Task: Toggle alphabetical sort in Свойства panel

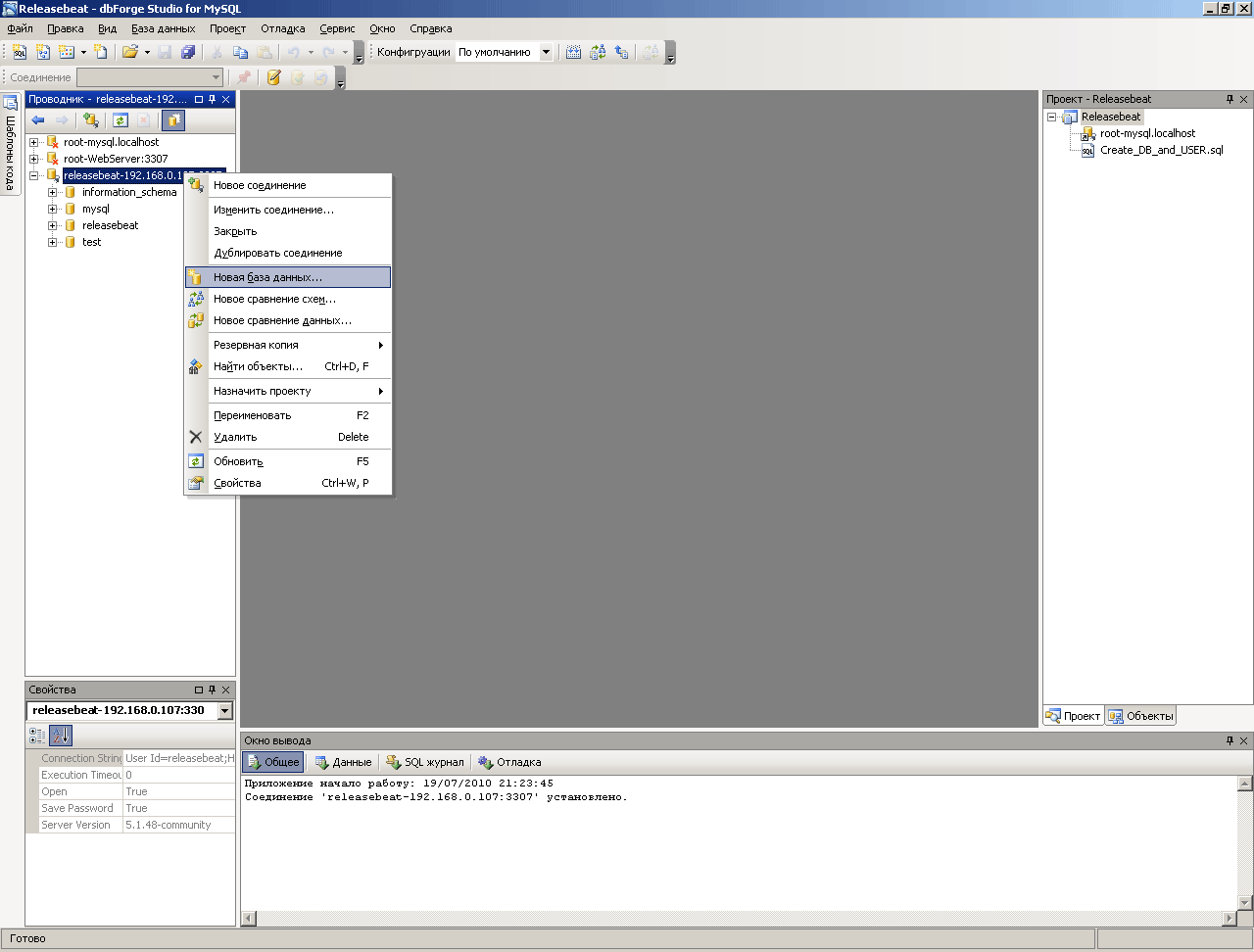Action: (61, 736)
